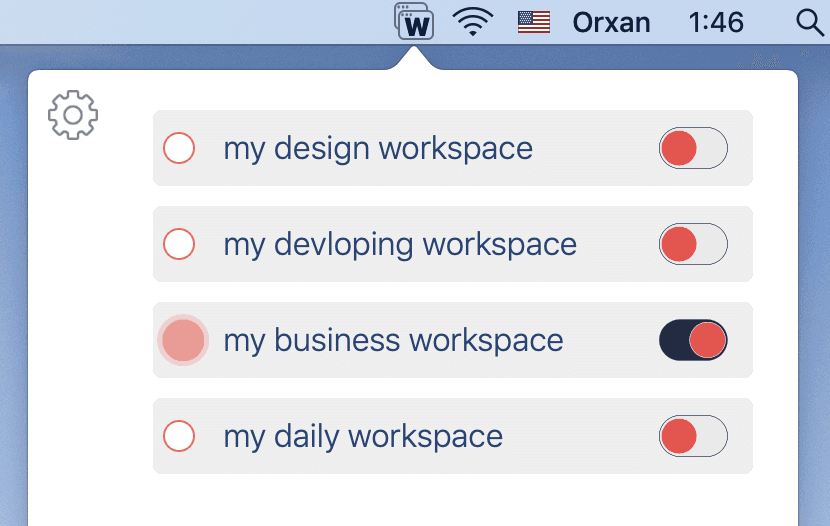This screenshot has width=830, height=526.
Task: Enable the daily workspace toggle
Action: pyautogui.click(x=693, y=436)
